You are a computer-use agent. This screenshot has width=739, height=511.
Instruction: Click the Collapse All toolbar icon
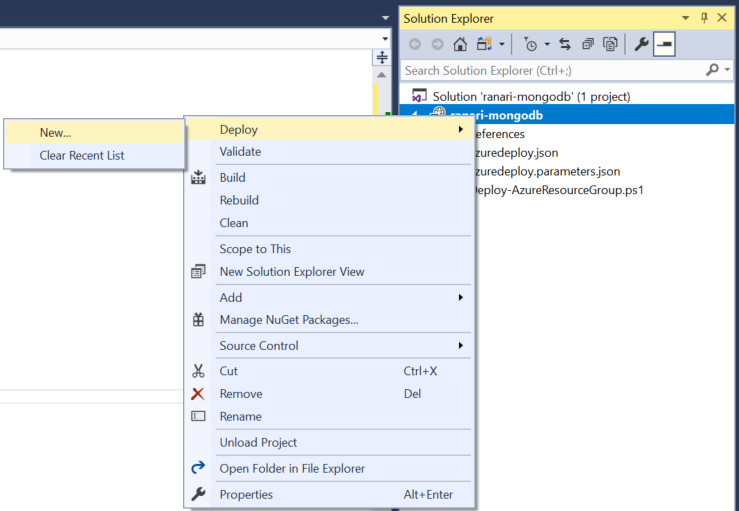point(587,44)
